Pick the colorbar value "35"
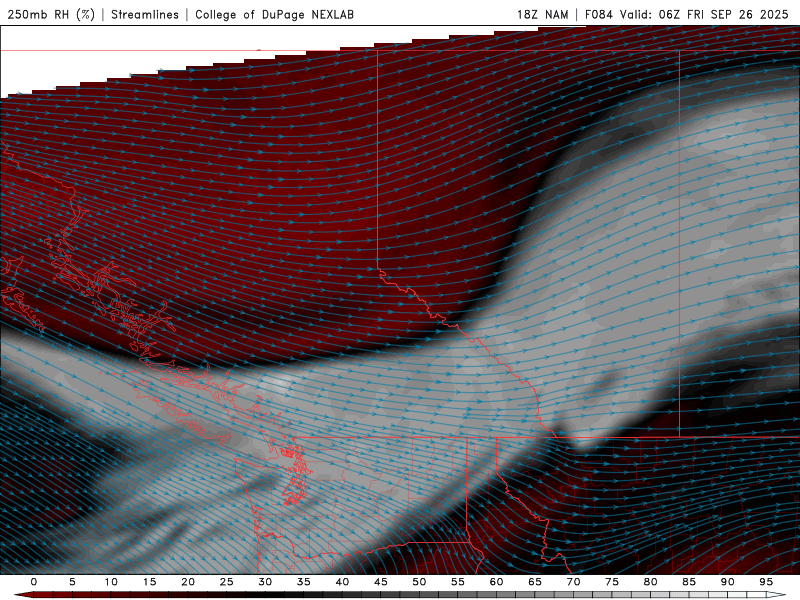Screen dimensions: 800x600 [x=304, y=582]
